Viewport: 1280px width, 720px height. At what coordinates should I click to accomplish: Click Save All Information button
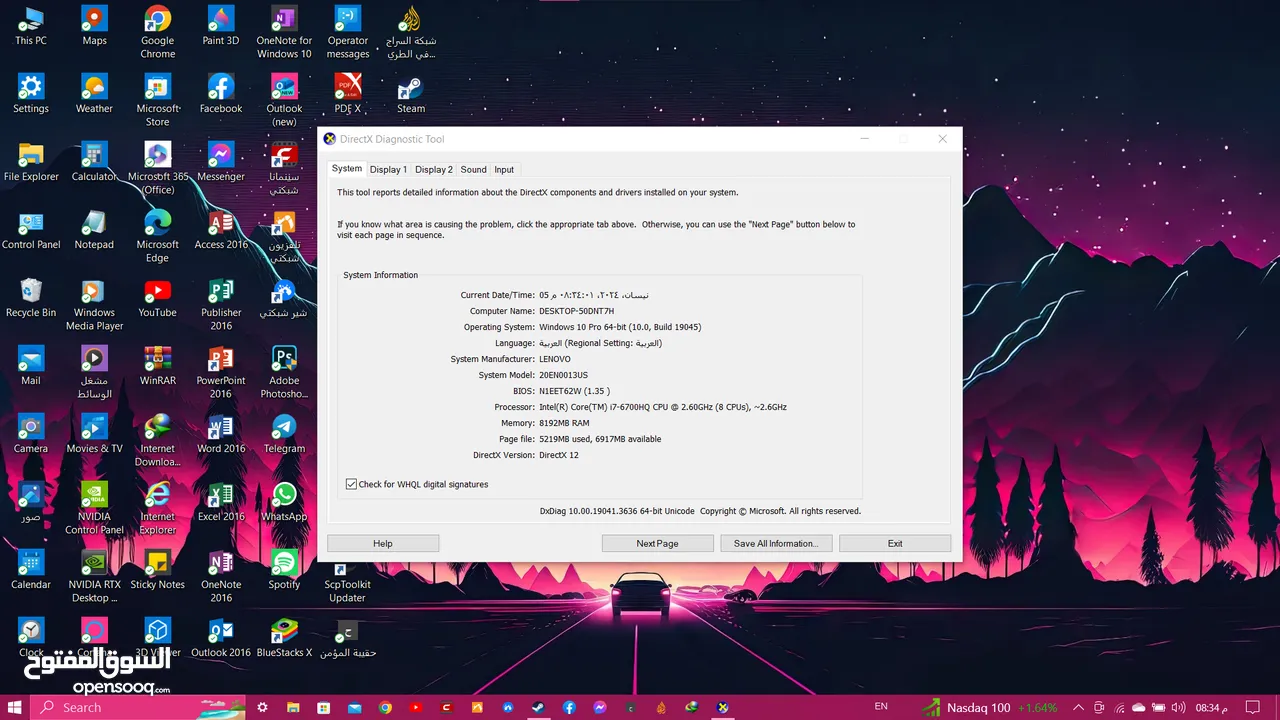coord(775,543)
